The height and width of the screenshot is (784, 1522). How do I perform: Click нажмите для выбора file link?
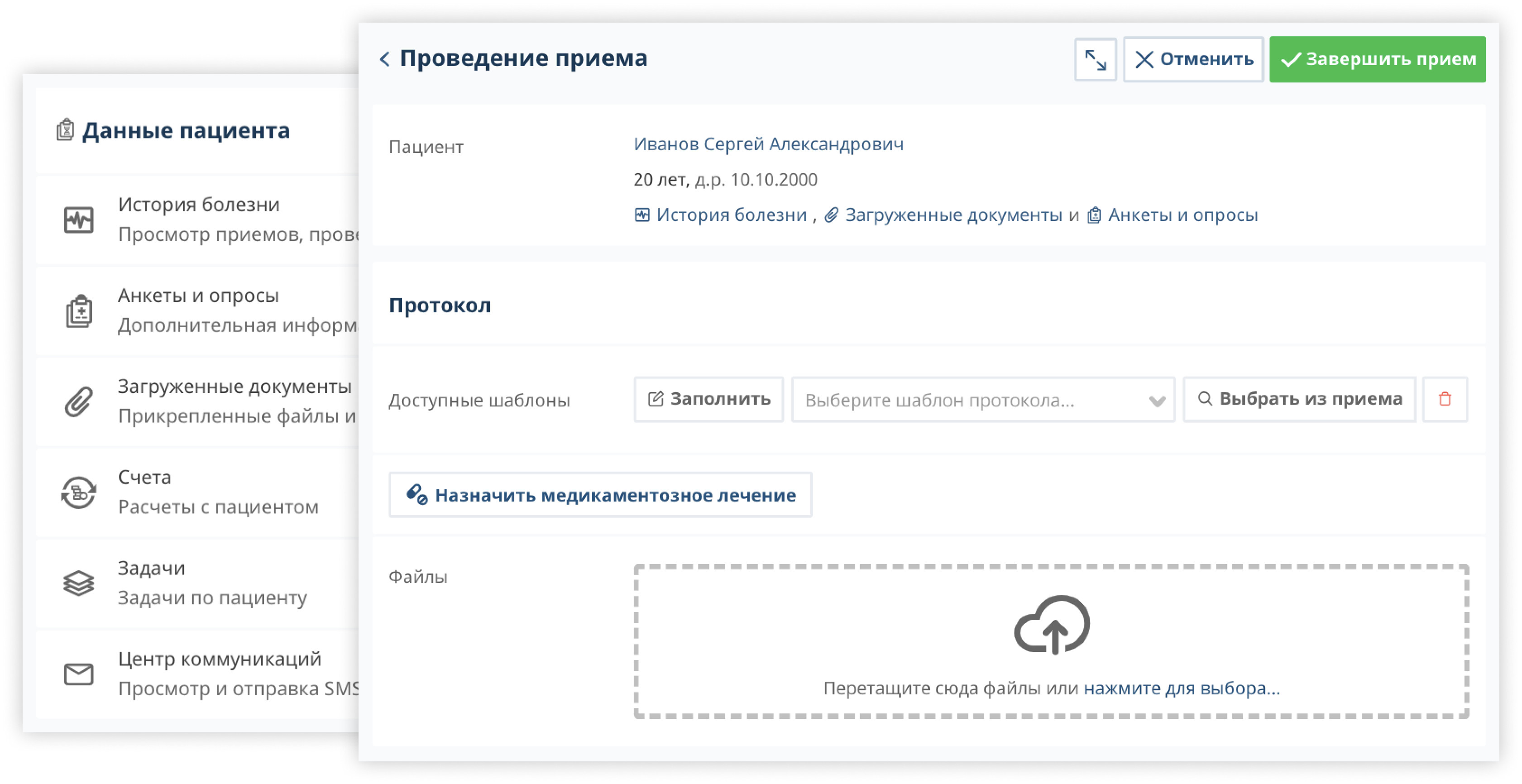[x=1181, y=688]
